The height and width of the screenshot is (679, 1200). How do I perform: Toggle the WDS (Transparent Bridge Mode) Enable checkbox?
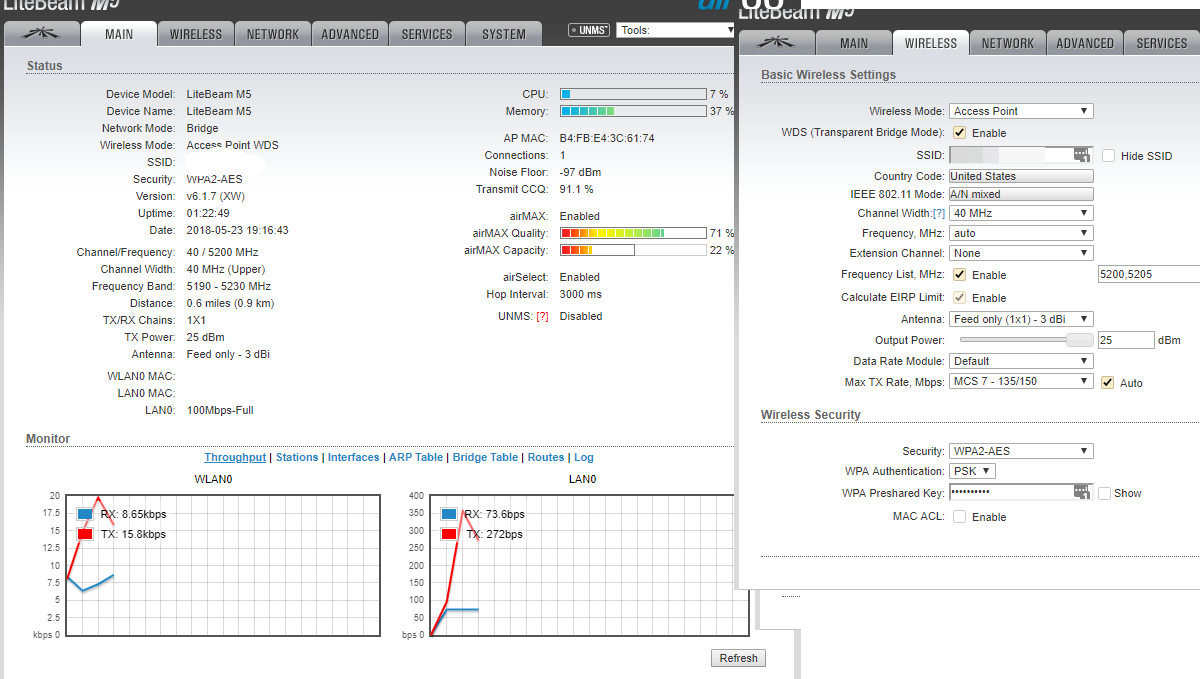click(x=959, y=132)
